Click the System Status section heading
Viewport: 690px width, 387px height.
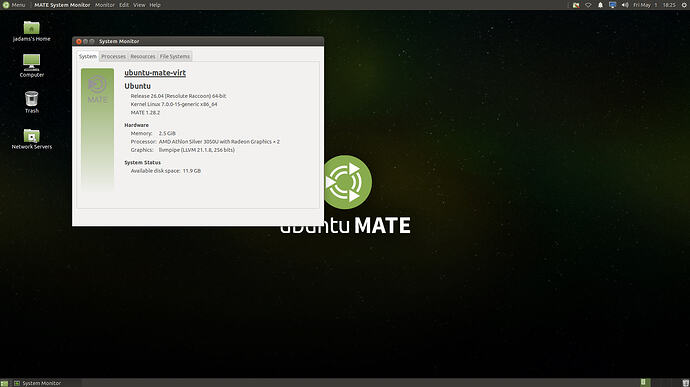[143, 162]
